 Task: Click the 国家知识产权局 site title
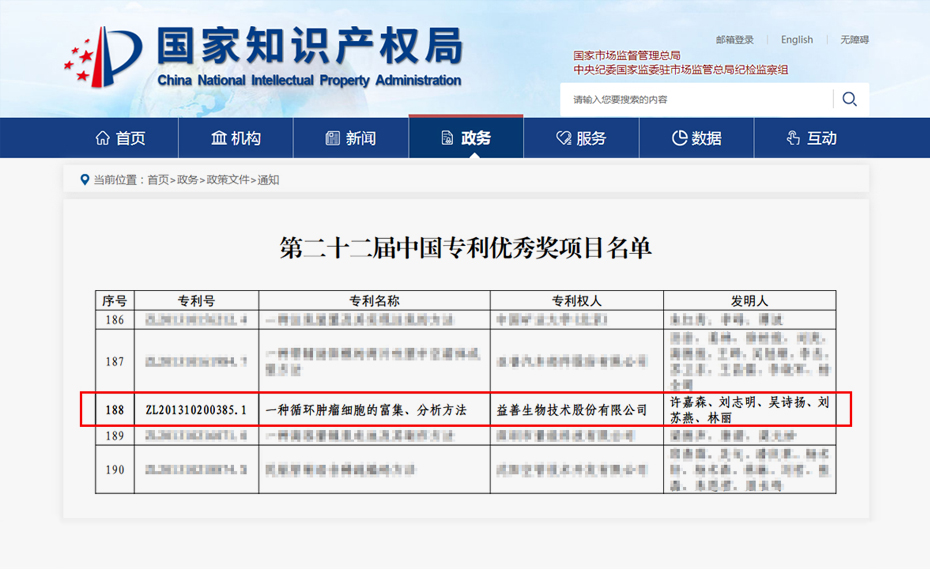[310, 46]
